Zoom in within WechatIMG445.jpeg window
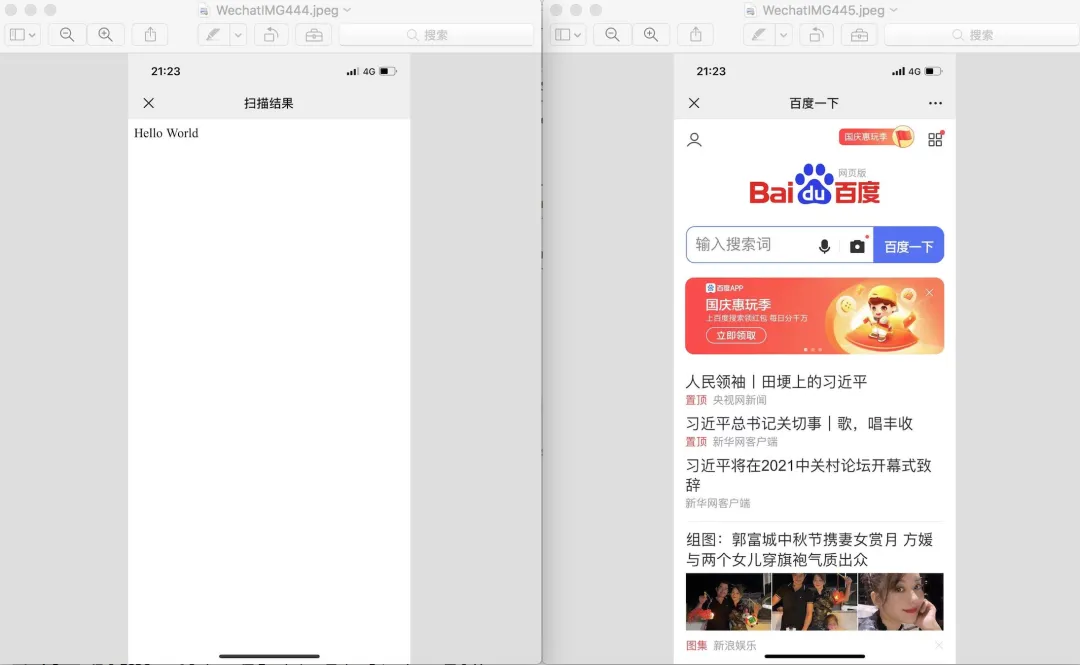The image size is (1080, 665). click(x=651, y=34)
